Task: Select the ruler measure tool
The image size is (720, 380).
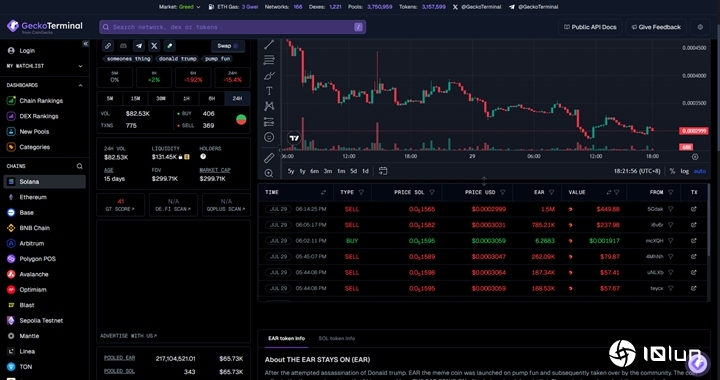Action: [x=269, y=158]
